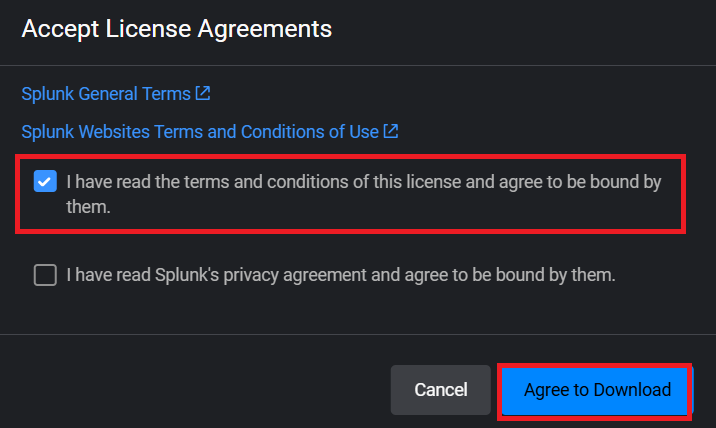Open the Splunk General Terms link
The image size is (716, 428).
pyautogui.click(x=105, y=94)
